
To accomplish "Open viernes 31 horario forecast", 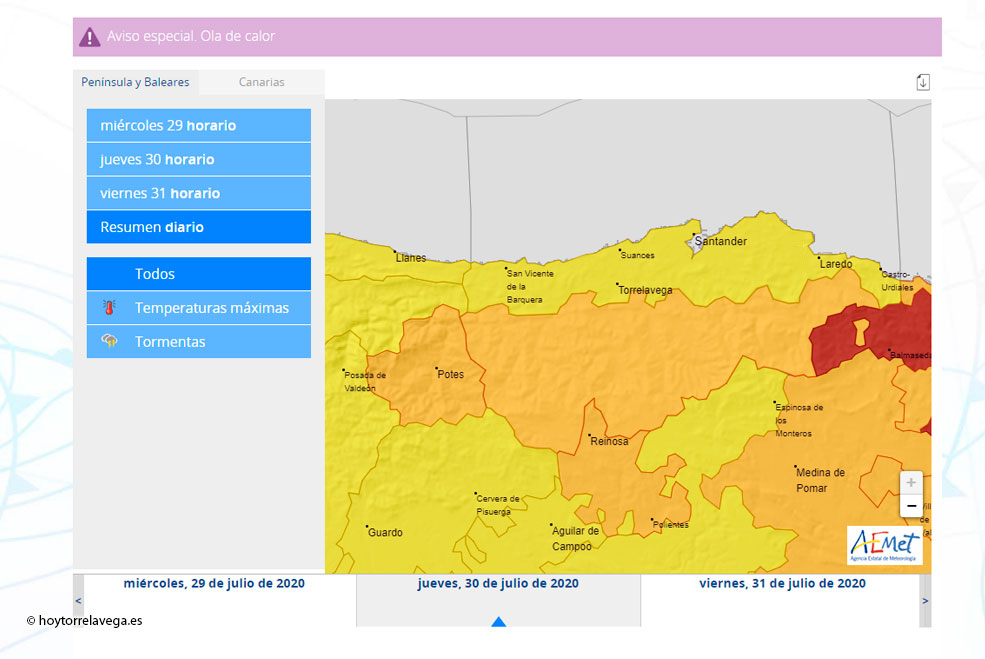I will click(198, 193).
